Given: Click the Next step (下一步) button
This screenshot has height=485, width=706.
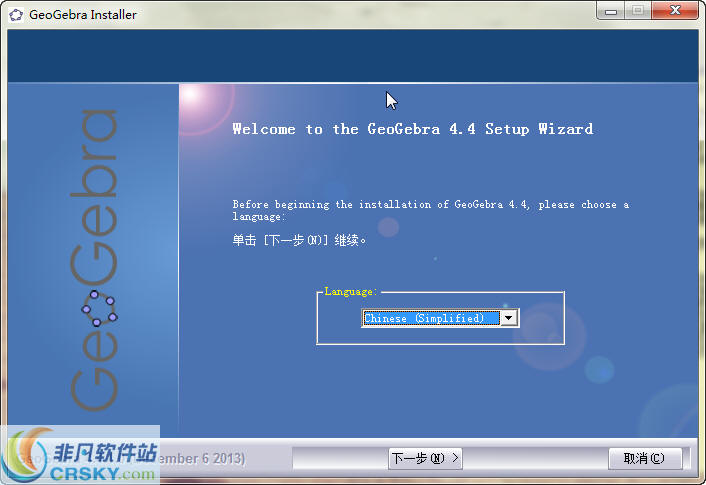Looking at the screenshot, I should click(x=425, y=458).
